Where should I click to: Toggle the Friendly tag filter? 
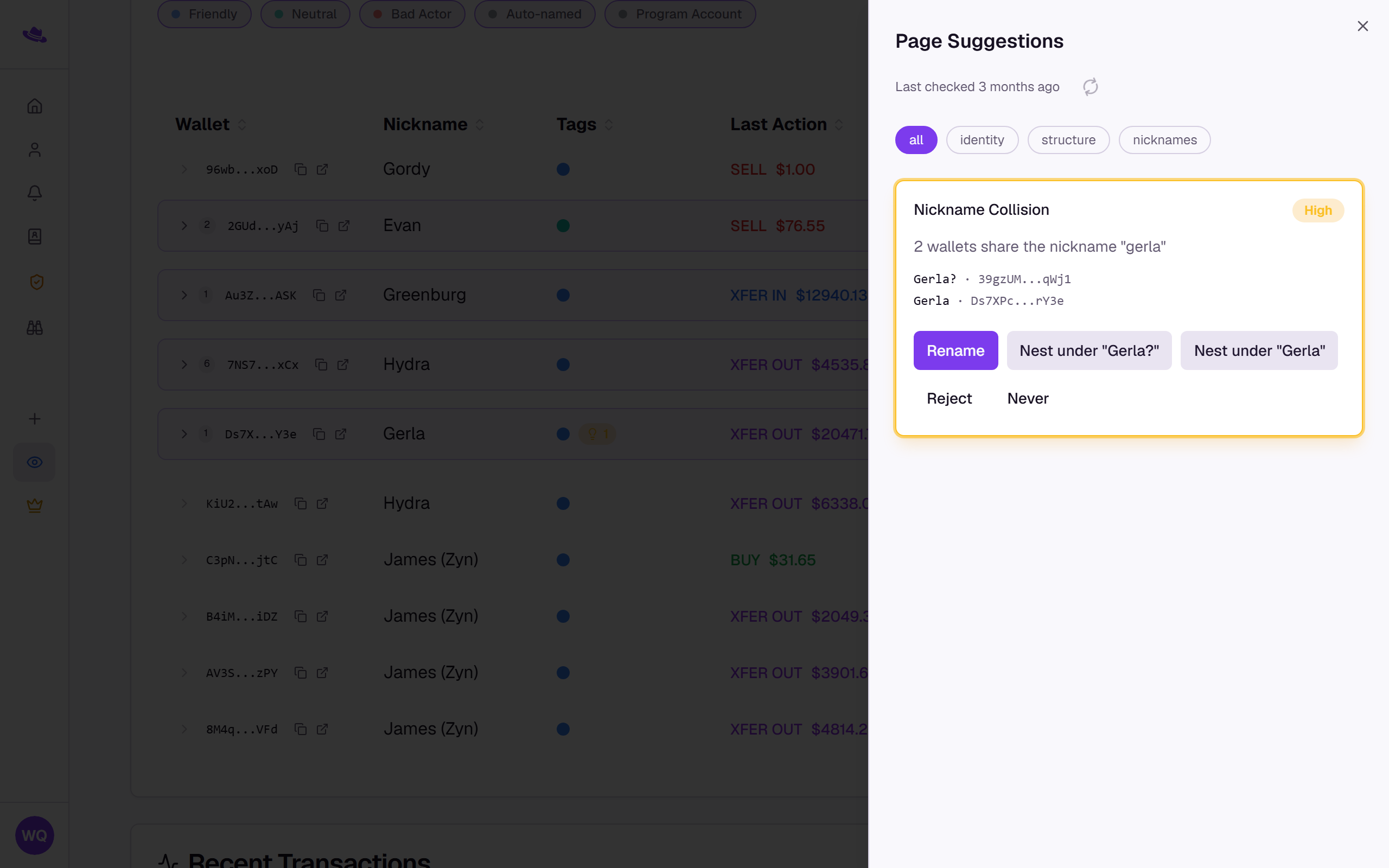[x=205, y=14]
